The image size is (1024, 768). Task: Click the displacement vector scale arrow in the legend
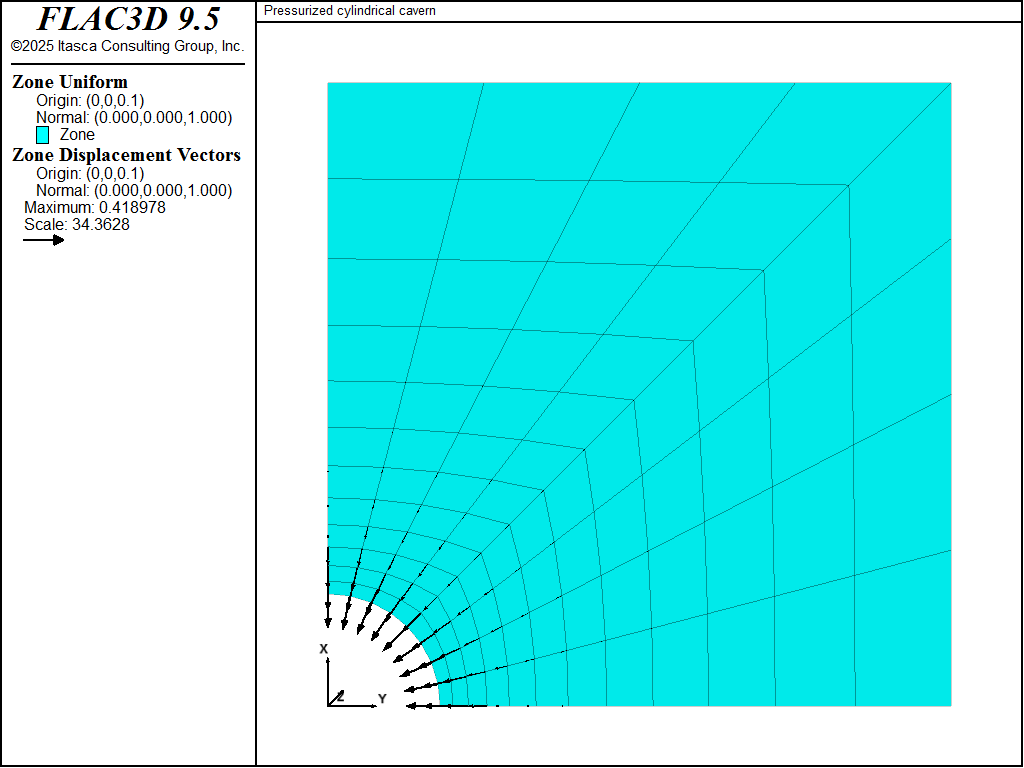(44, 240)
